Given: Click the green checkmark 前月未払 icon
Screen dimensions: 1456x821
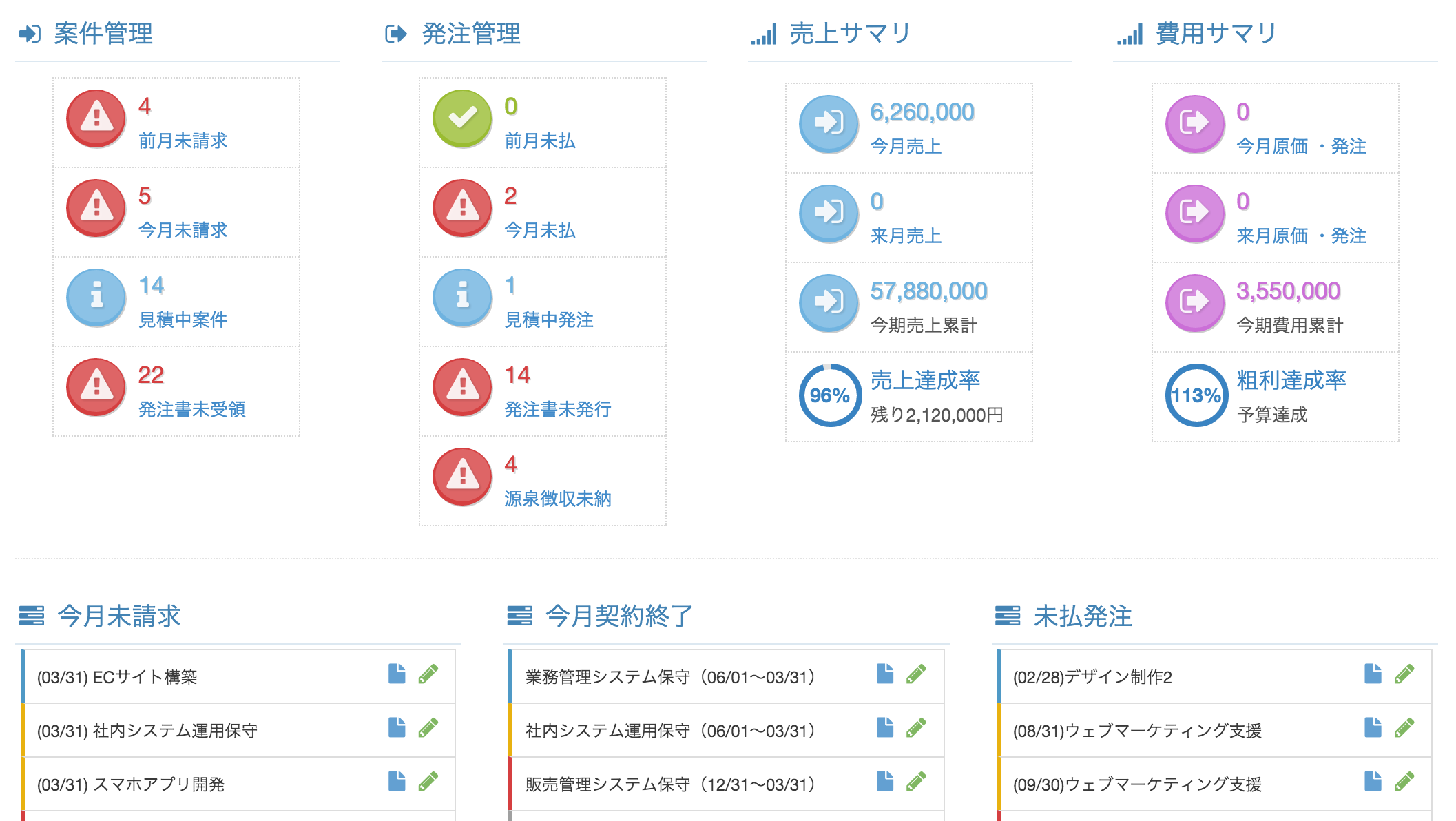Looking at the screenshot, I should 462,118.
